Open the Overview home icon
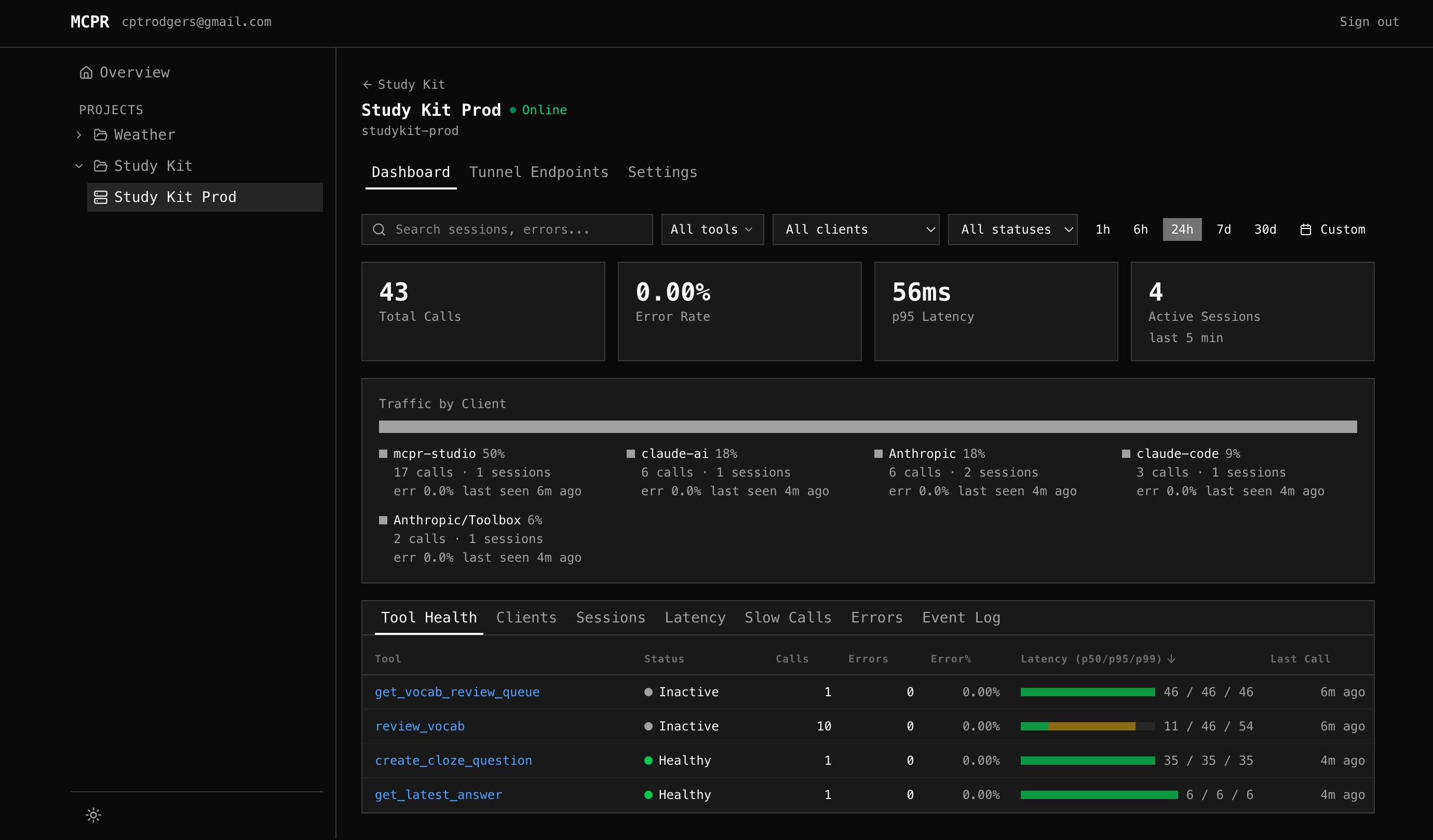This screenshot has width=1433, height=840. [86, 72]
